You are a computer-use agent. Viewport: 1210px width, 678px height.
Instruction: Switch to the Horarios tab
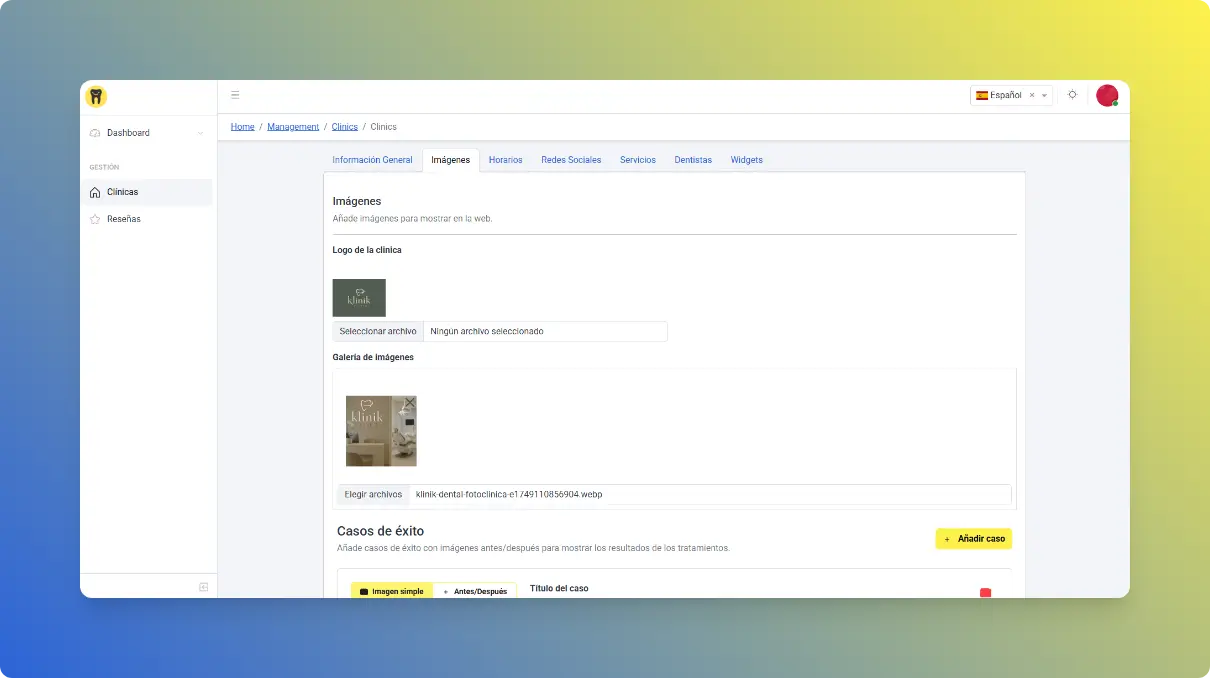(x=505, y=160)
